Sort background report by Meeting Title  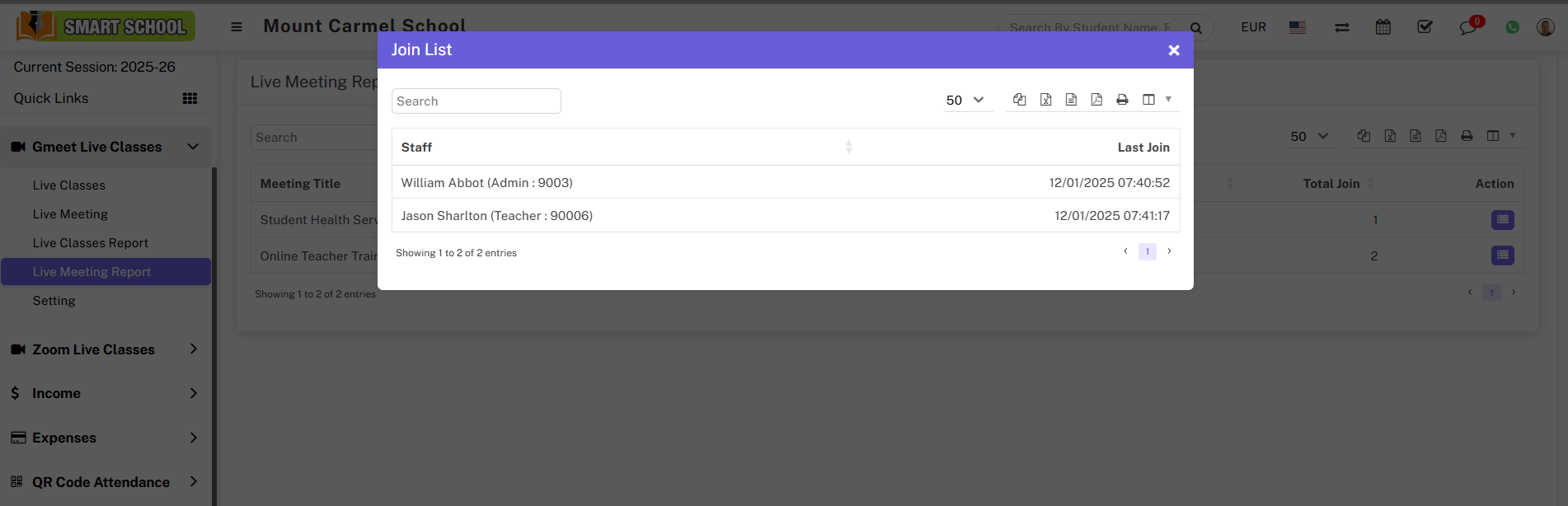tap(300, 184)
